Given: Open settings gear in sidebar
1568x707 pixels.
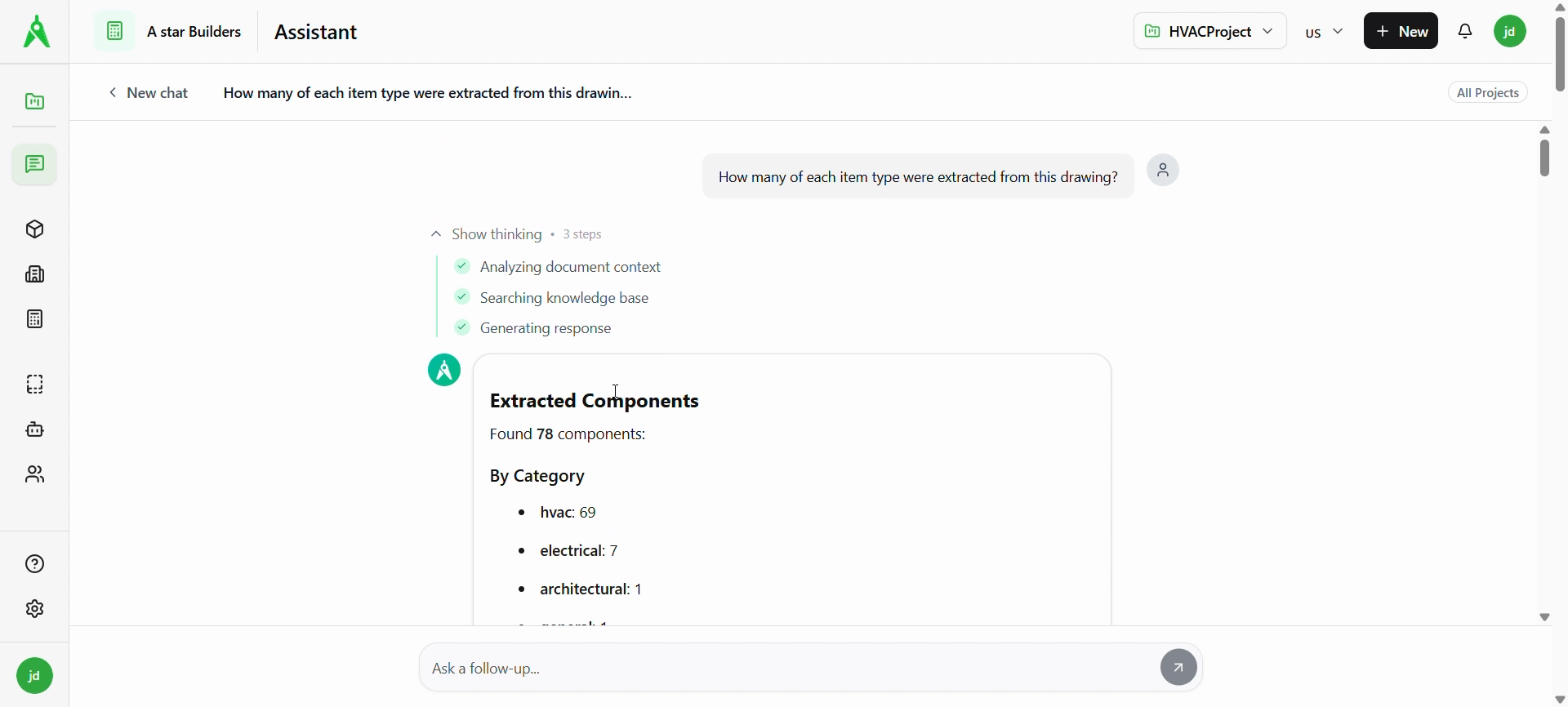Looking at the screenshot, I should [x=35, y=609].
